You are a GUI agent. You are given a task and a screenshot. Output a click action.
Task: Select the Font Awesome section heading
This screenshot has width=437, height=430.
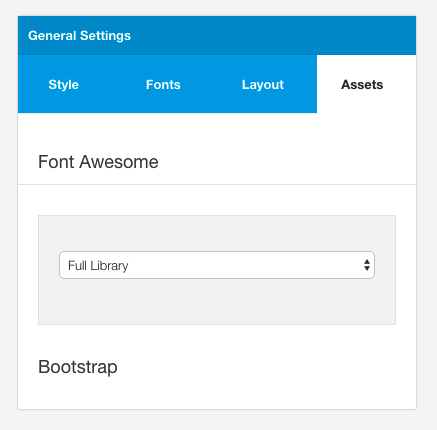pyautogui.click(x=98, y=162)
